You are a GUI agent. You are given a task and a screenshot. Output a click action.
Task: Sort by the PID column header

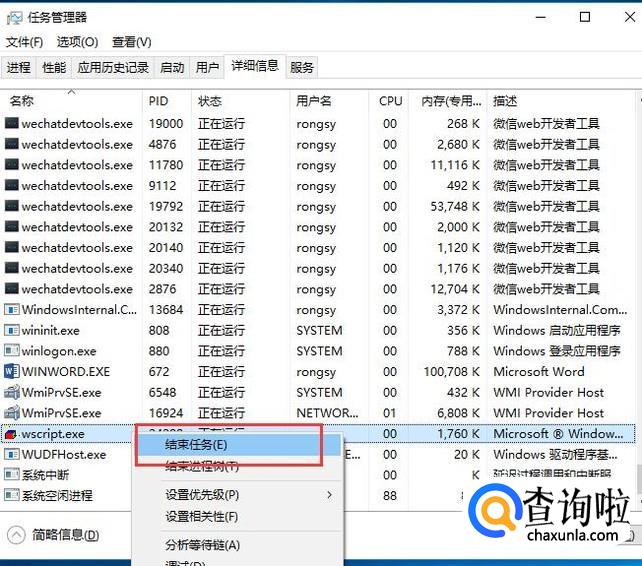tap(167, 101)
